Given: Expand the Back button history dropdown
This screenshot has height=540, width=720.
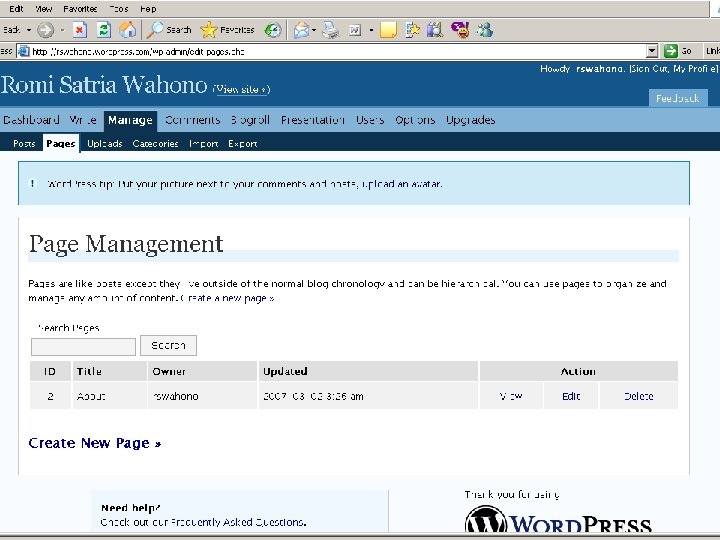Looking at the screenshot, I should click(28, 30).
